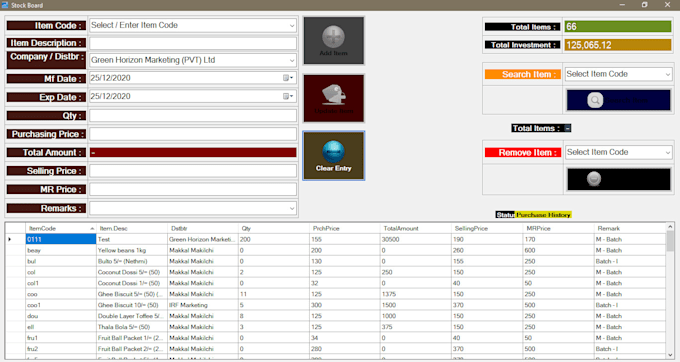
Task: Click the 1375 total amount cell
Action: [416, 294]
